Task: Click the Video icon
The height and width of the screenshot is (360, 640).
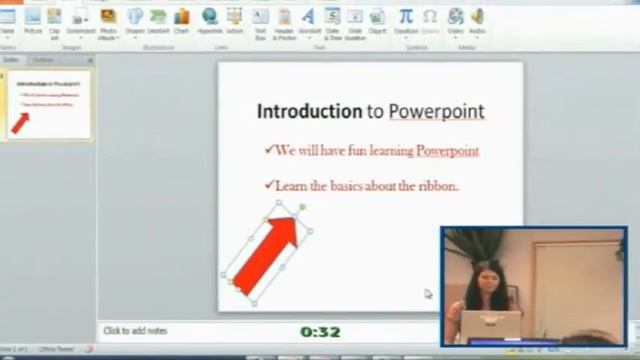Action: pyautogui.click(x=456, y=17)
